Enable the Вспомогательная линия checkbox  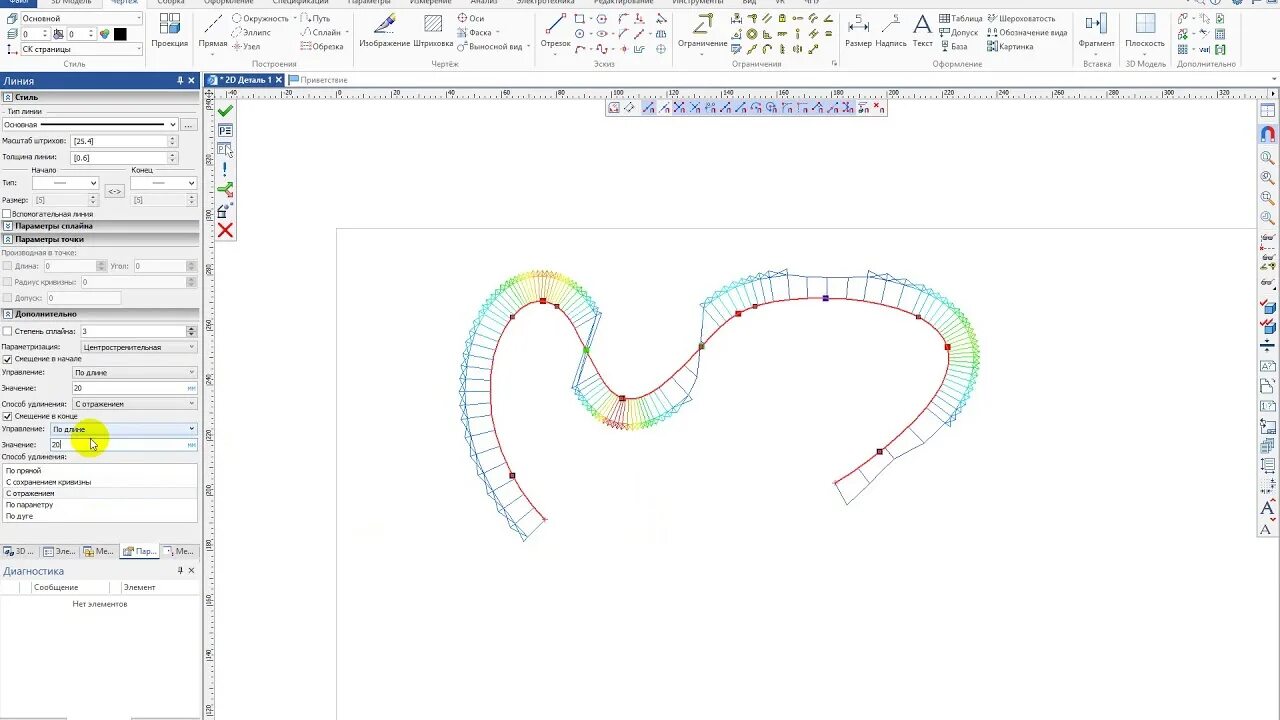[x=7, y=213]
